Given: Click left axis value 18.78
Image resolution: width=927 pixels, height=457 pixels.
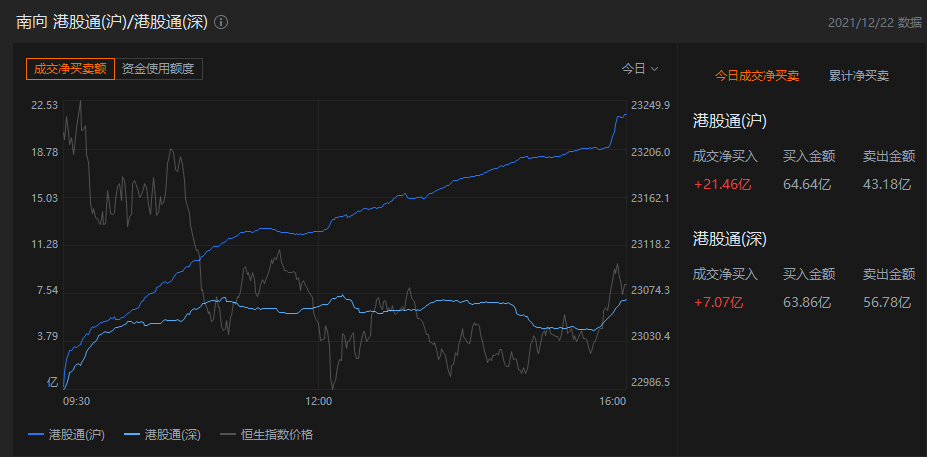Looking at the screenshot, I should tap(44, 152).
